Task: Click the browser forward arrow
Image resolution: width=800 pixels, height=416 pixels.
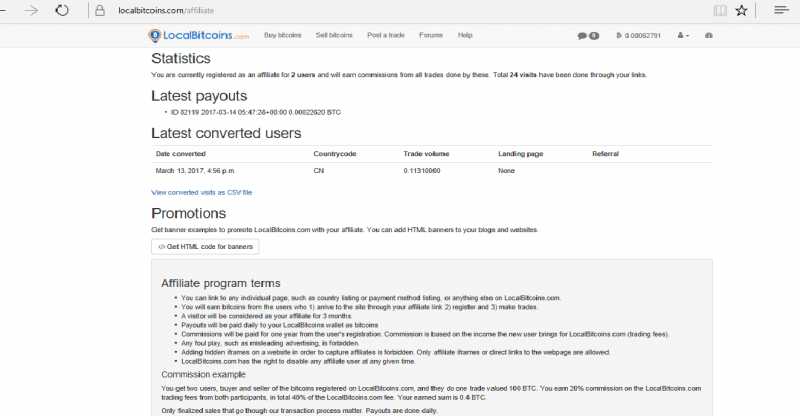Action: coord(31,10)
